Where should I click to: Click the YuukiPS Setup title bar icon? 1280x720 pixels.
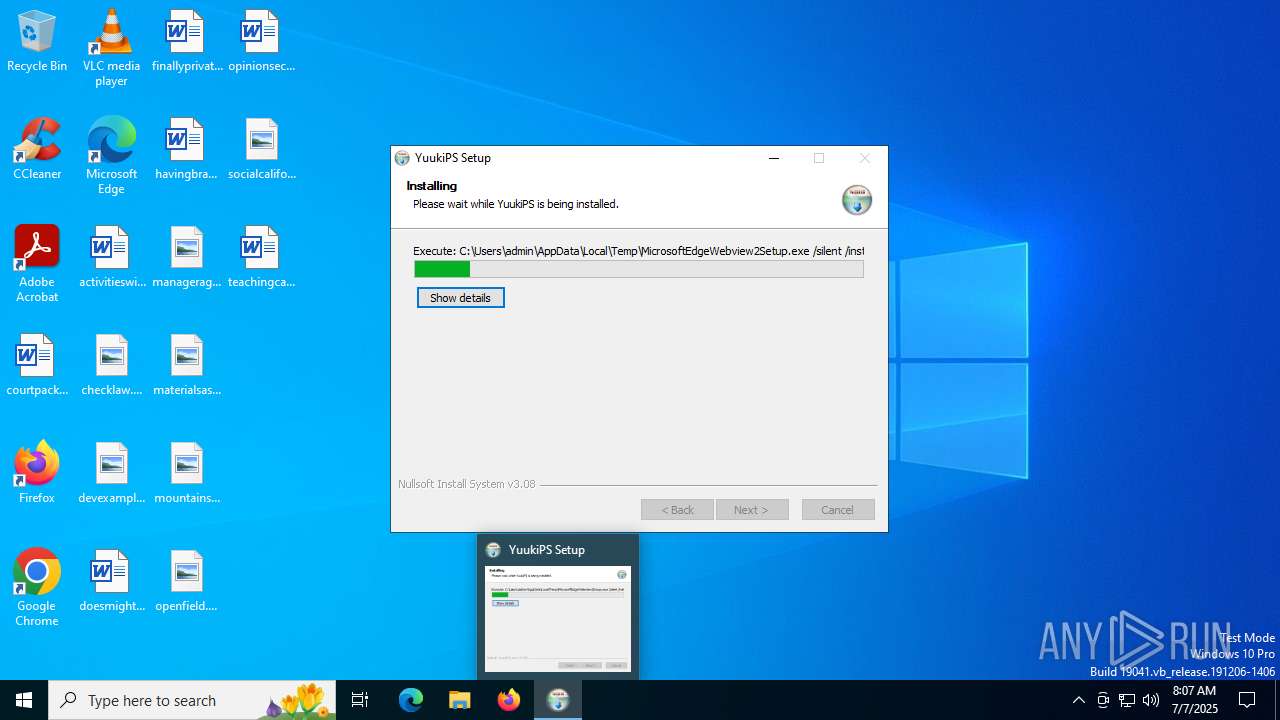[402, 158]
